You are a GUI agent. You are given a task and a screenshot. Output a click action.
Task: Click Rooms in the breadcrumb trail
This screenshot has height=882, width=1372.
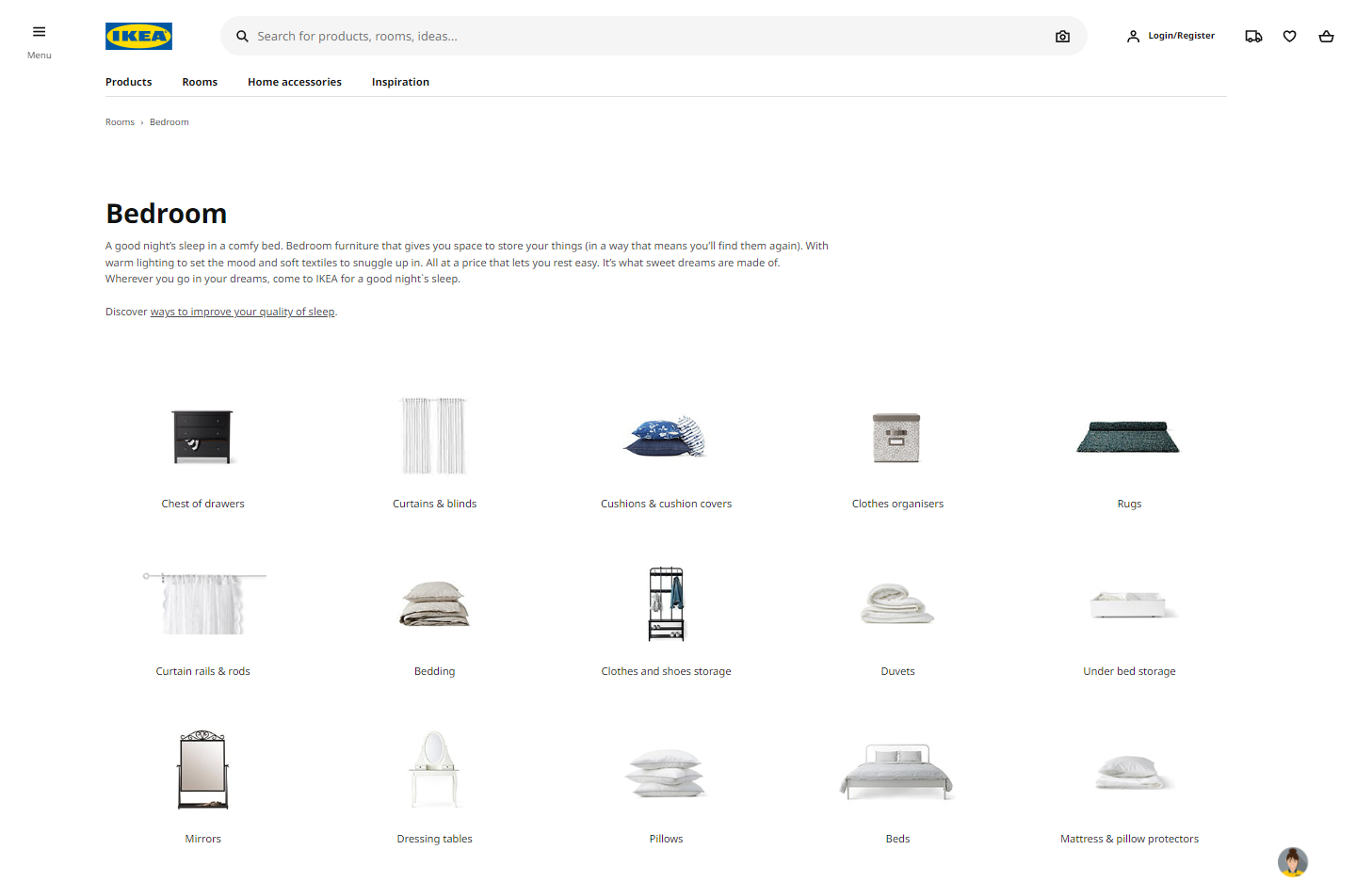coord(120,121)
